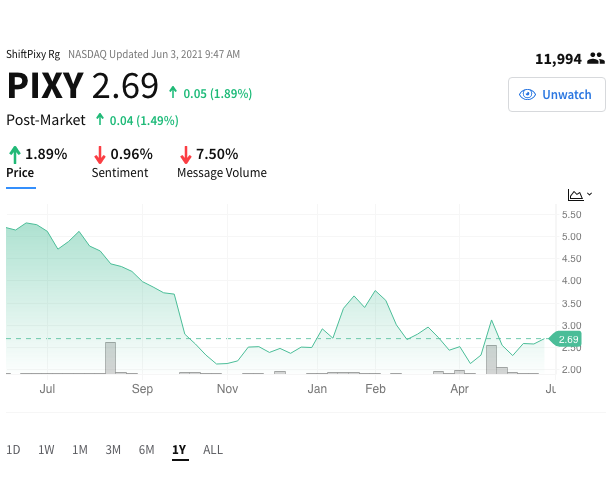Viewport: 615px width, 499px height.
Task: Click the green arrow beside Post-Market
Action: [x=100, y=119]
